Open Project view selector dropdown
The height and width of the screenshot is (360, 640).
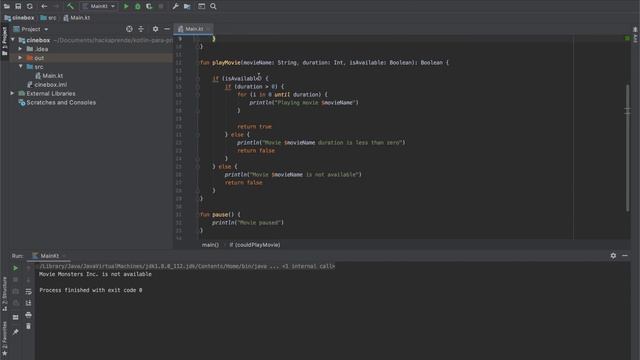[x=31, y=29]
